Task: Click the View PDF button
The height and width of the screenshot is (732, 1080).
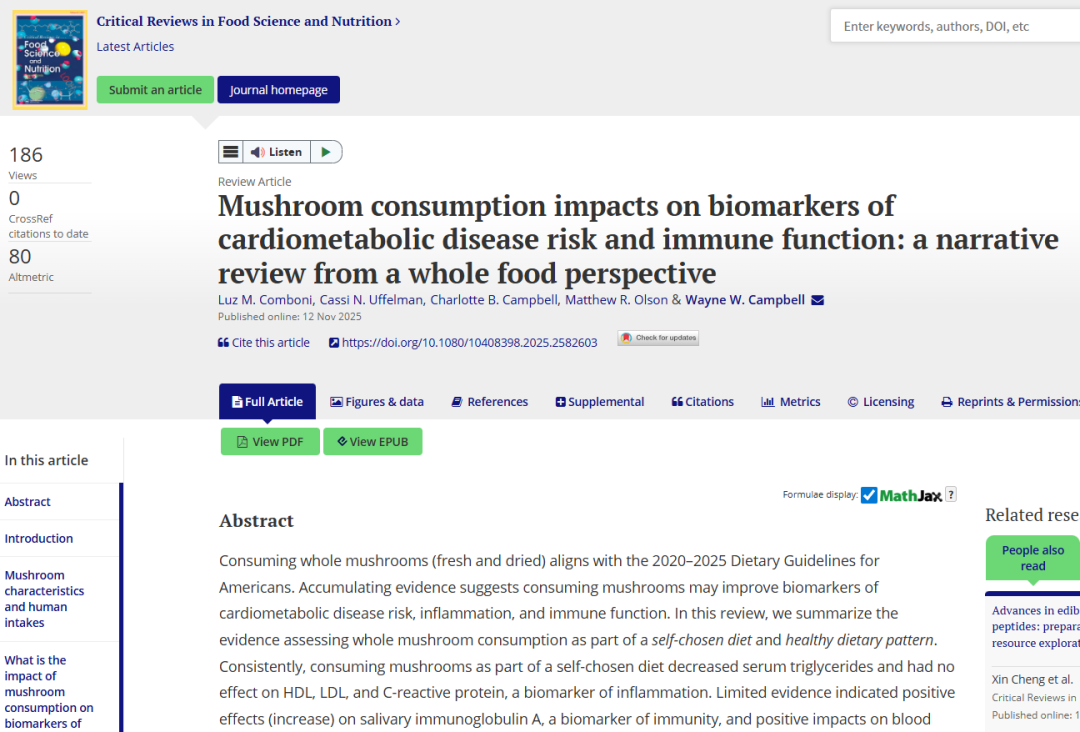Action: (270, 442)
